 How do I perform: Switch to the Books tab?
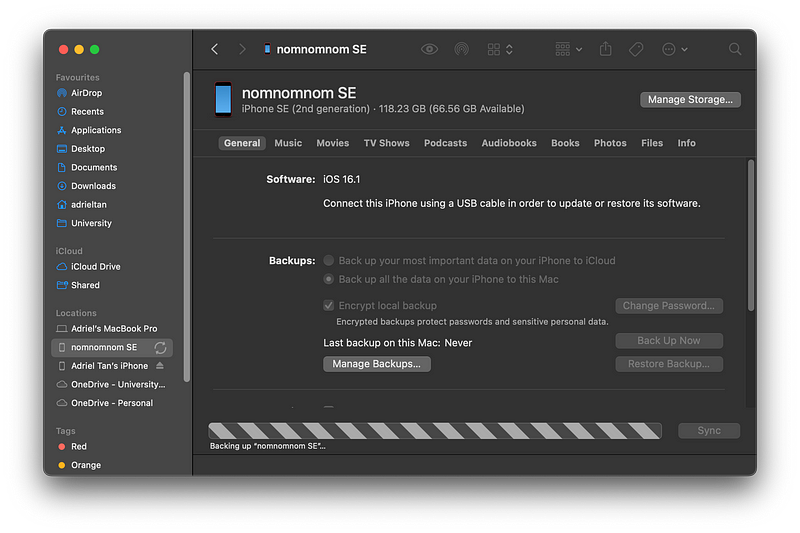pyautogui.click(x=565, y=143)
